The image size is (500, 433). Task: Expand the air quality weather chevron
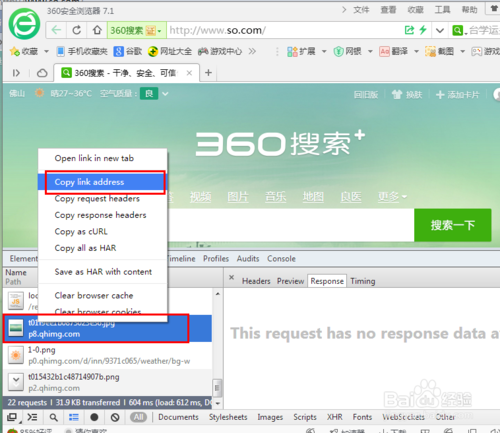(165, 94)
